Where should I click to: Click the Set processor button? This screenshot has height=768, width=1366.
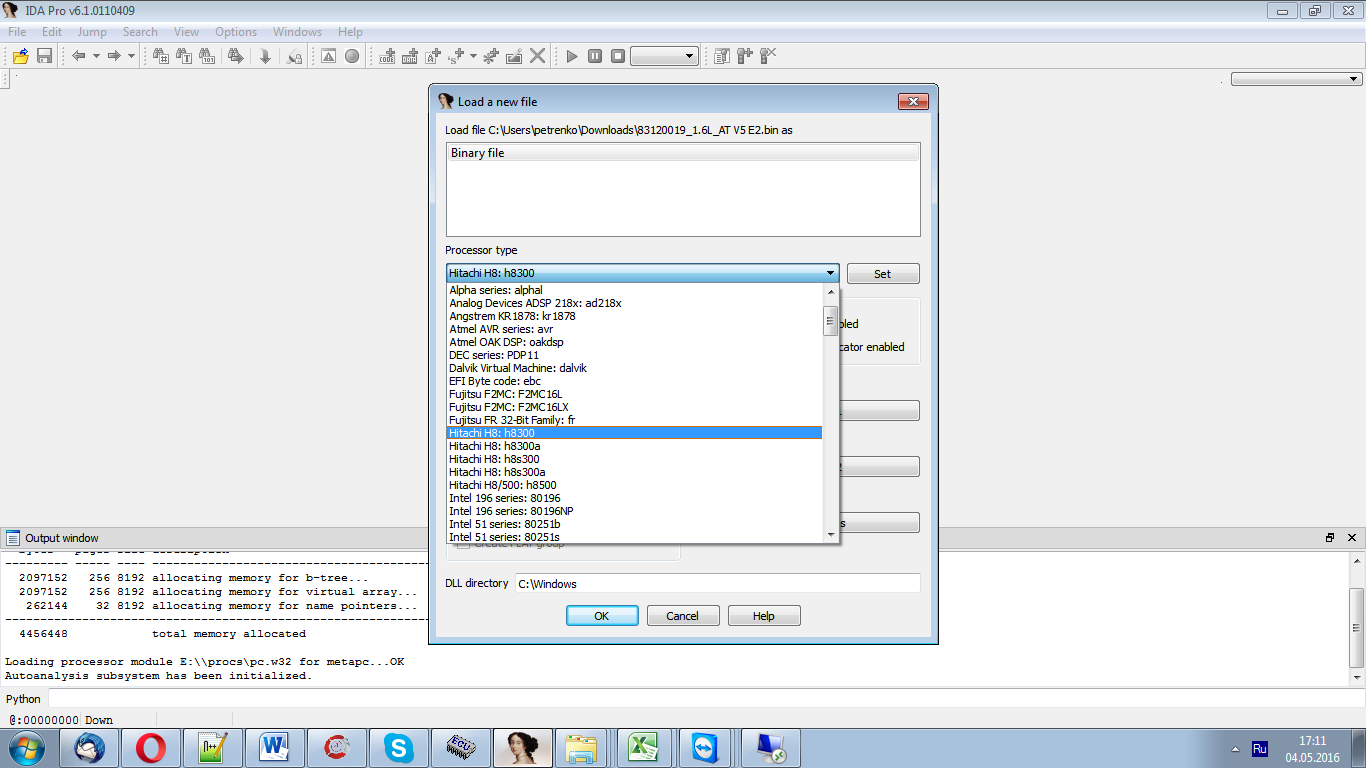point(882,274)
